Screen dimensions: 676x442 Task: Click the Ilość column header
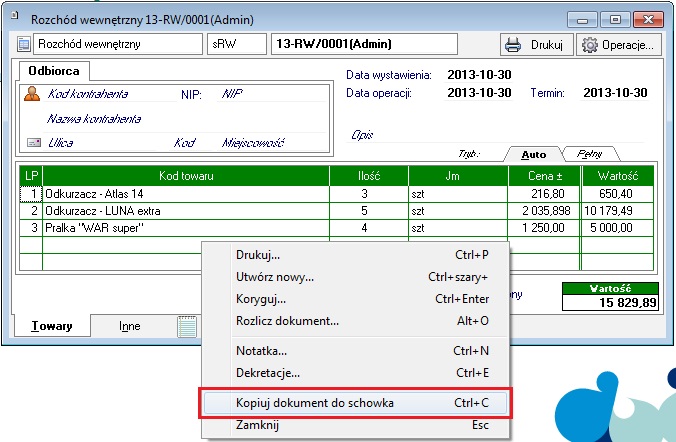coord(369,176)
